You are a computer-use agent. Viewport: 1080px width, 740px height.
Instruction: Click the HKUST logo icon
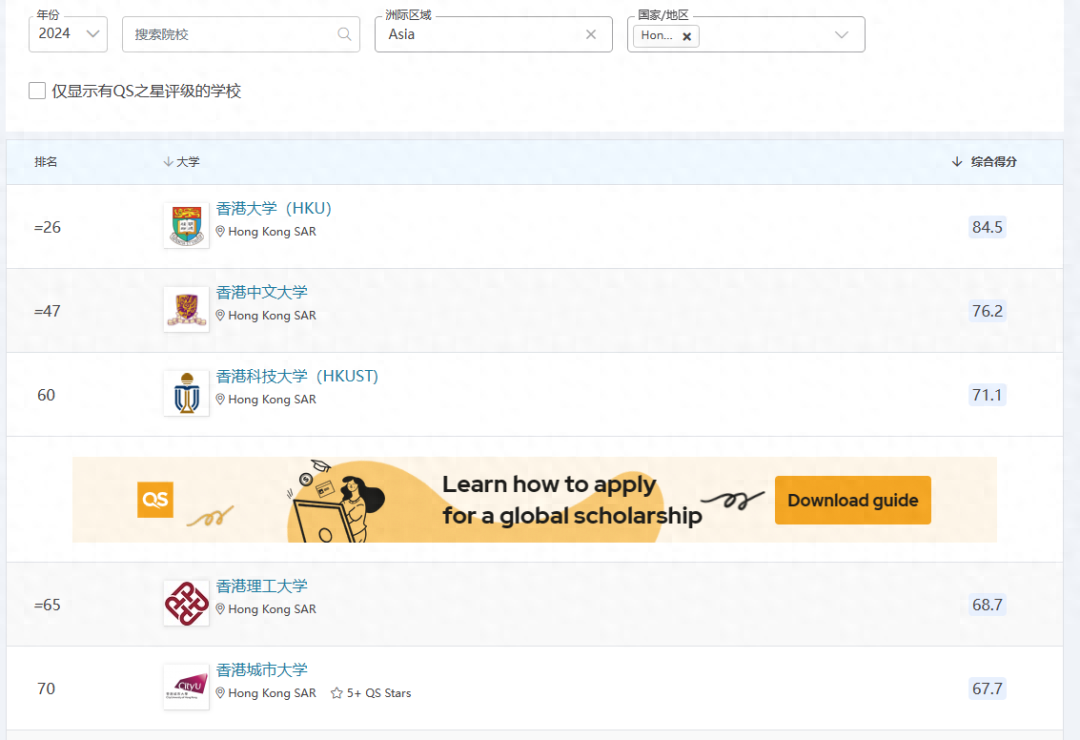coord(186,394)
